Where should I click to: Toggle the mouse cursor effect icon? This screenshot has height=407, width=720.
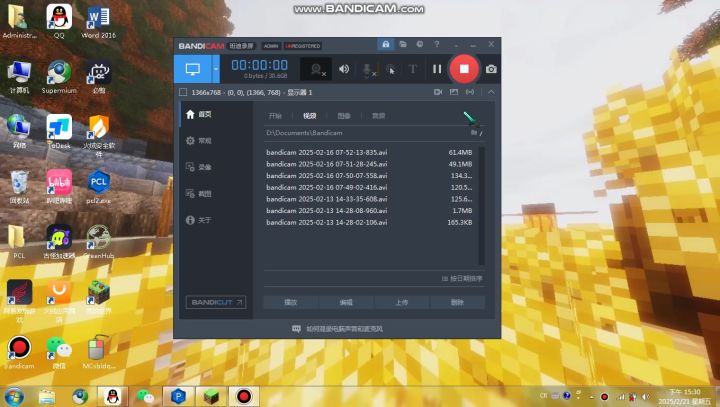coord(391,69)
